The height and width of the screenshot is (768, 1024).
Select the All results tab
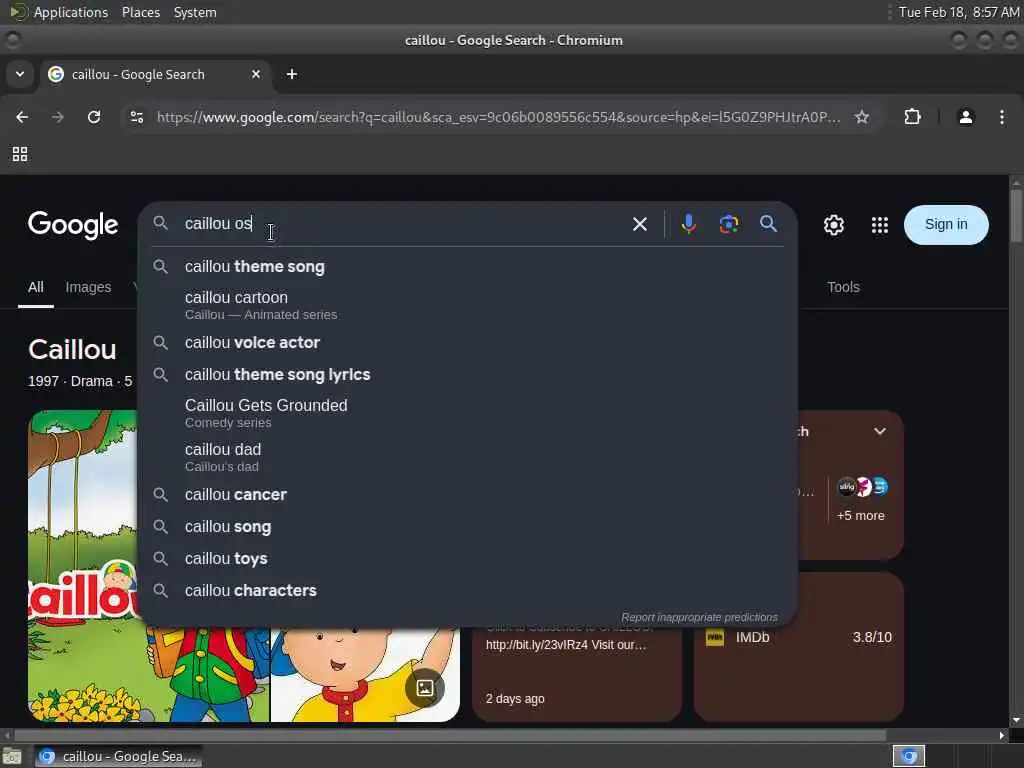36,287
